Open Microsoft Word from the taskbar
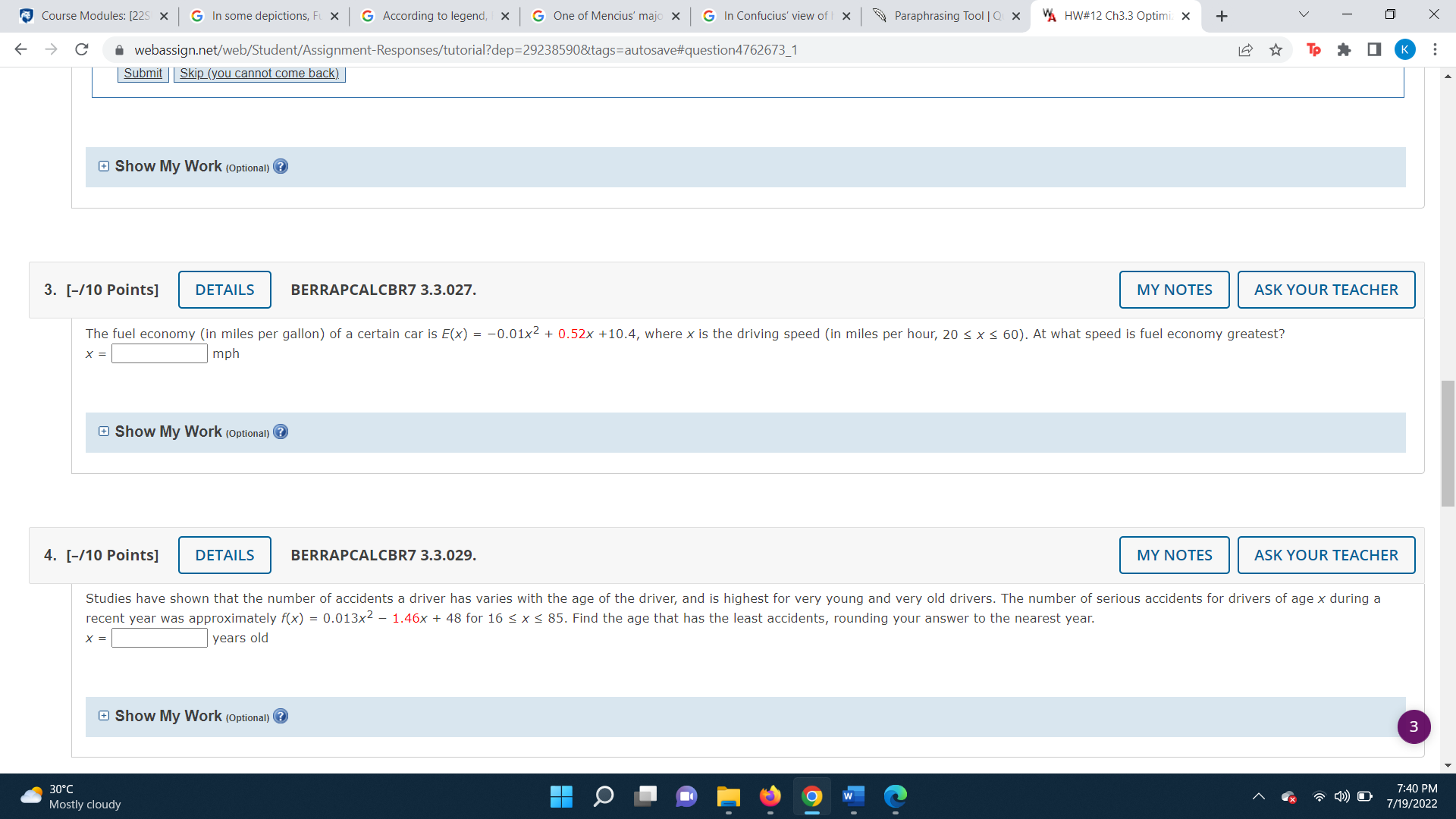 point(853,796)
